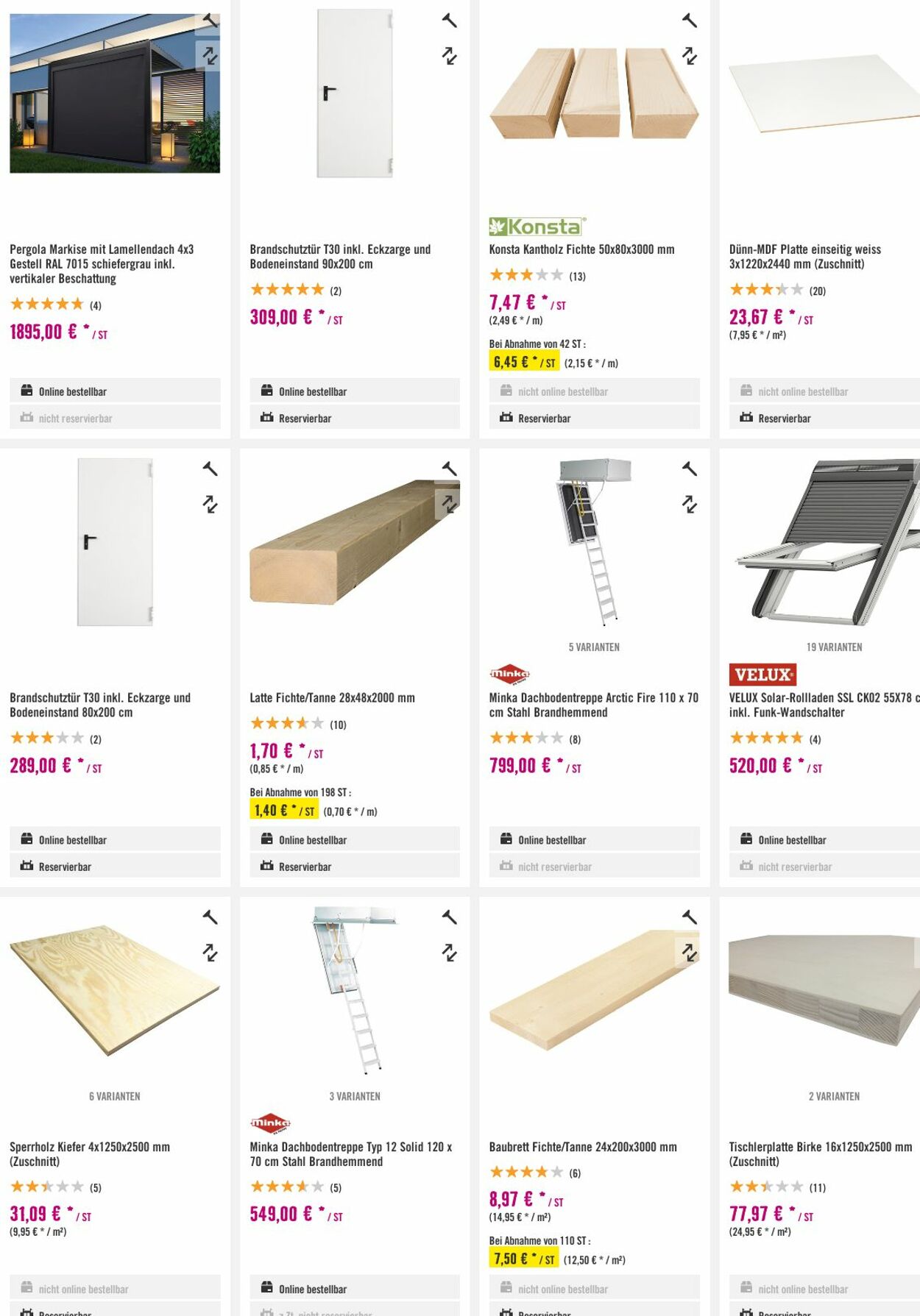Click hammer icon on Latte Fichte/Tanne card
The image size is (920, 1316).
coord(449,469)
